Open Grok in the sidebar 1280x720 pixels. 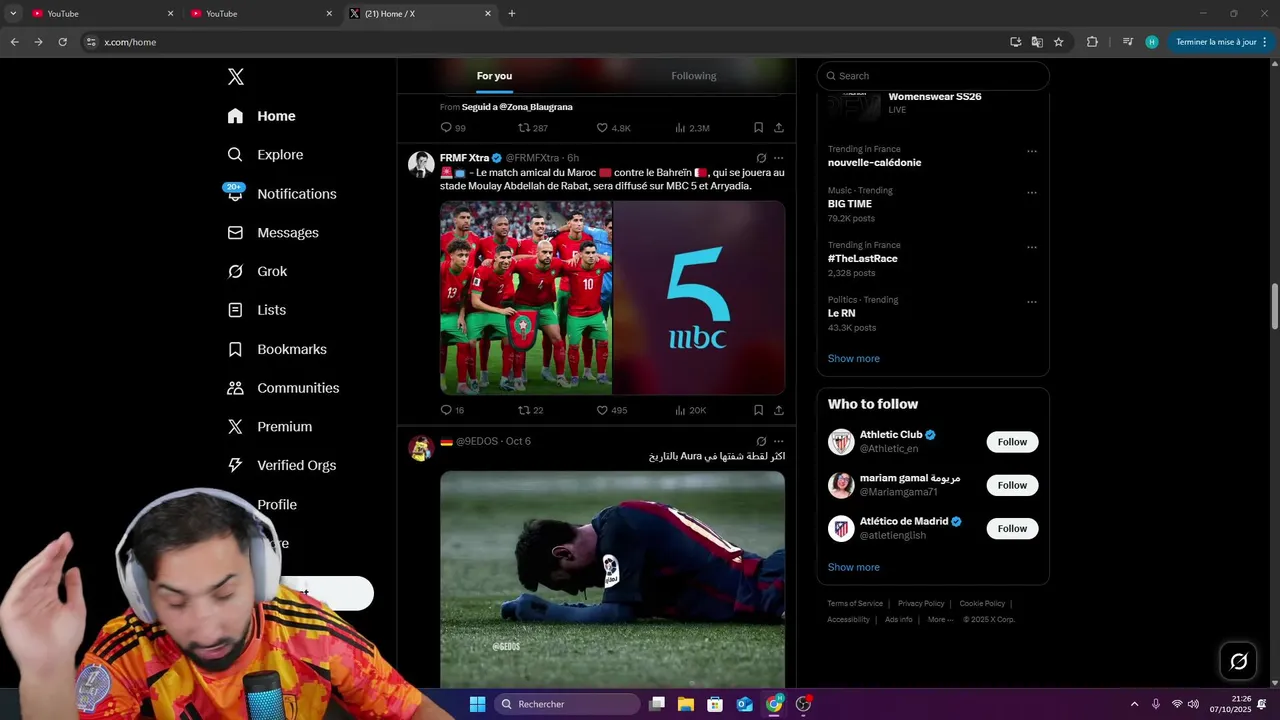click(x=257, y=272)
